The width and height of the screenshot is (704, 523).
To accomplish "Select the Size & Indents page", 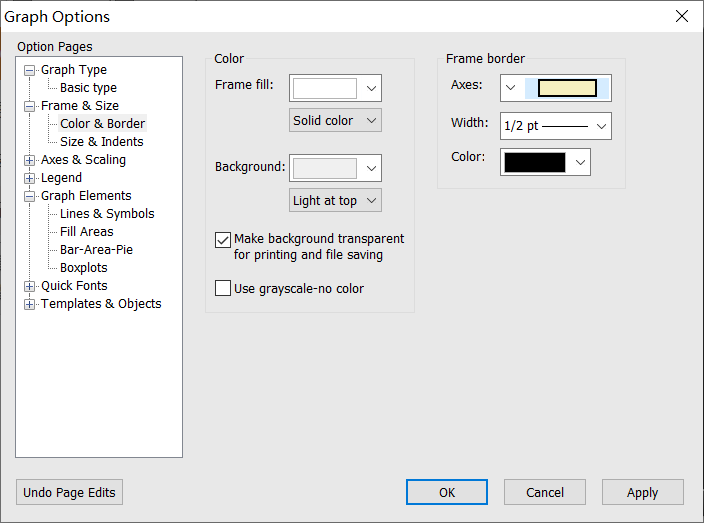I will [x=101, y=142].
